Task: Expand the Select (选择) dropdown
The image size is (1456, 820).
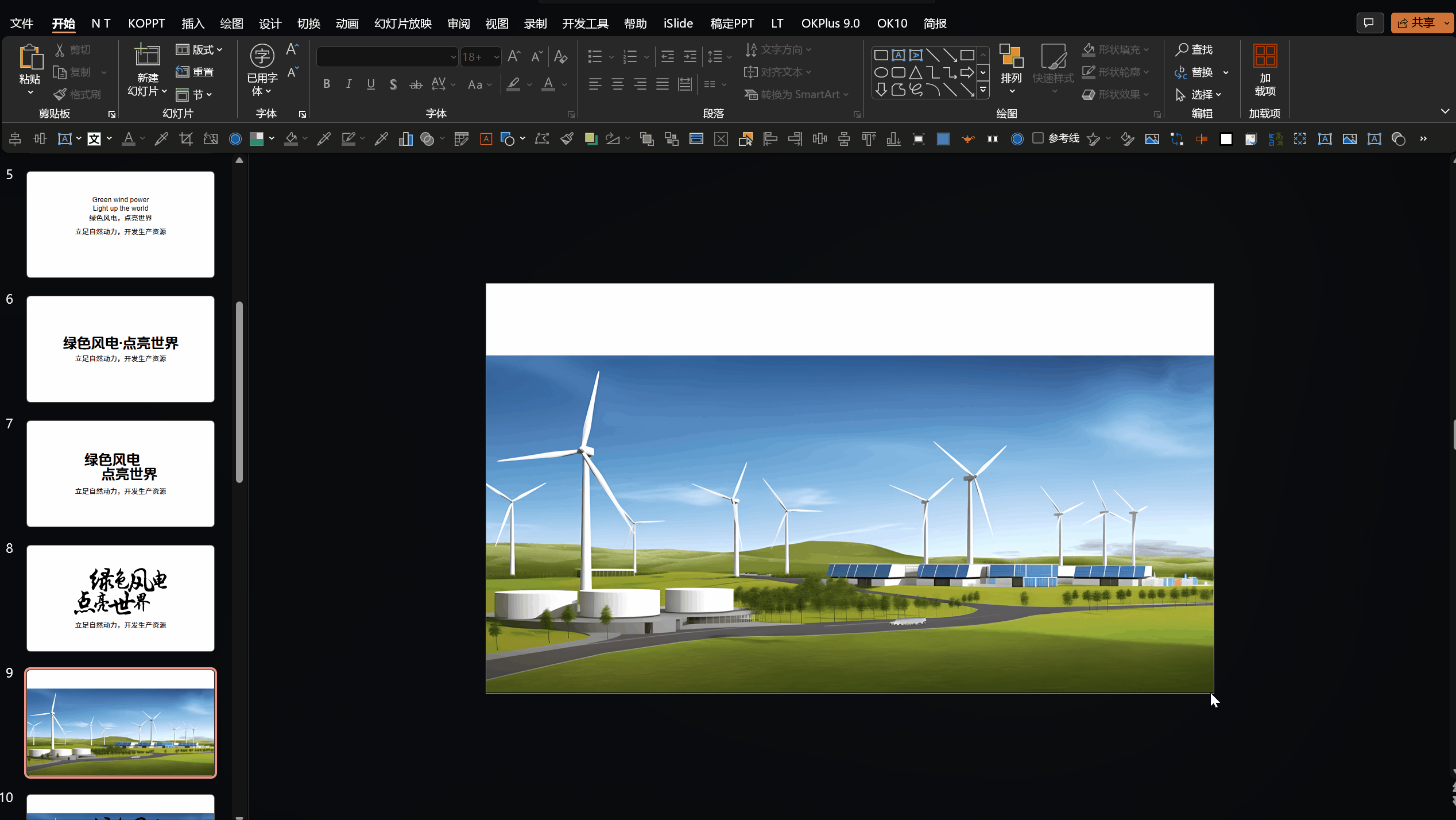Action: pos(1199,94)
